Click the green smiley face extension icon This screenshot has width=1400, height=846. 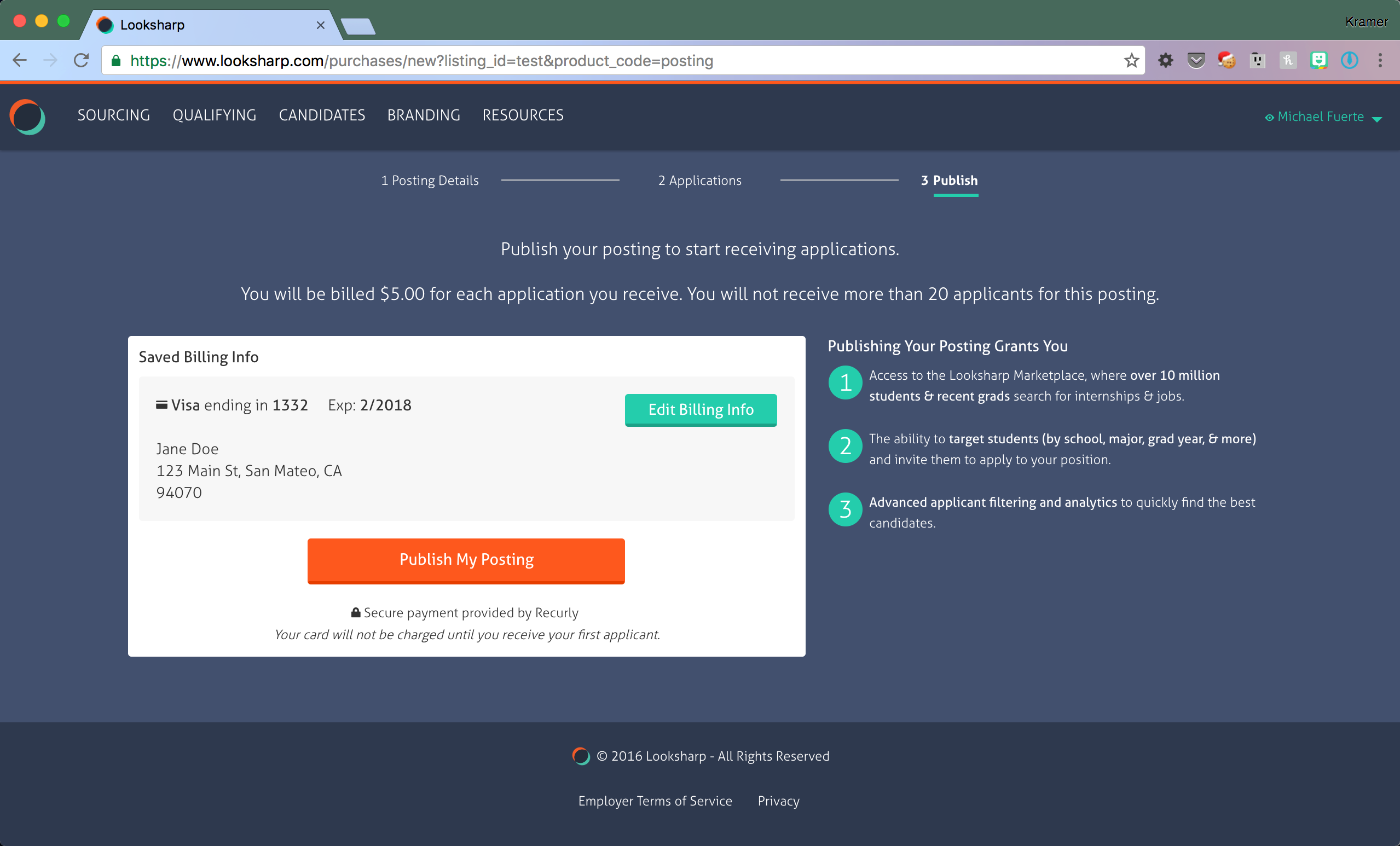(x=1319, y=60)
